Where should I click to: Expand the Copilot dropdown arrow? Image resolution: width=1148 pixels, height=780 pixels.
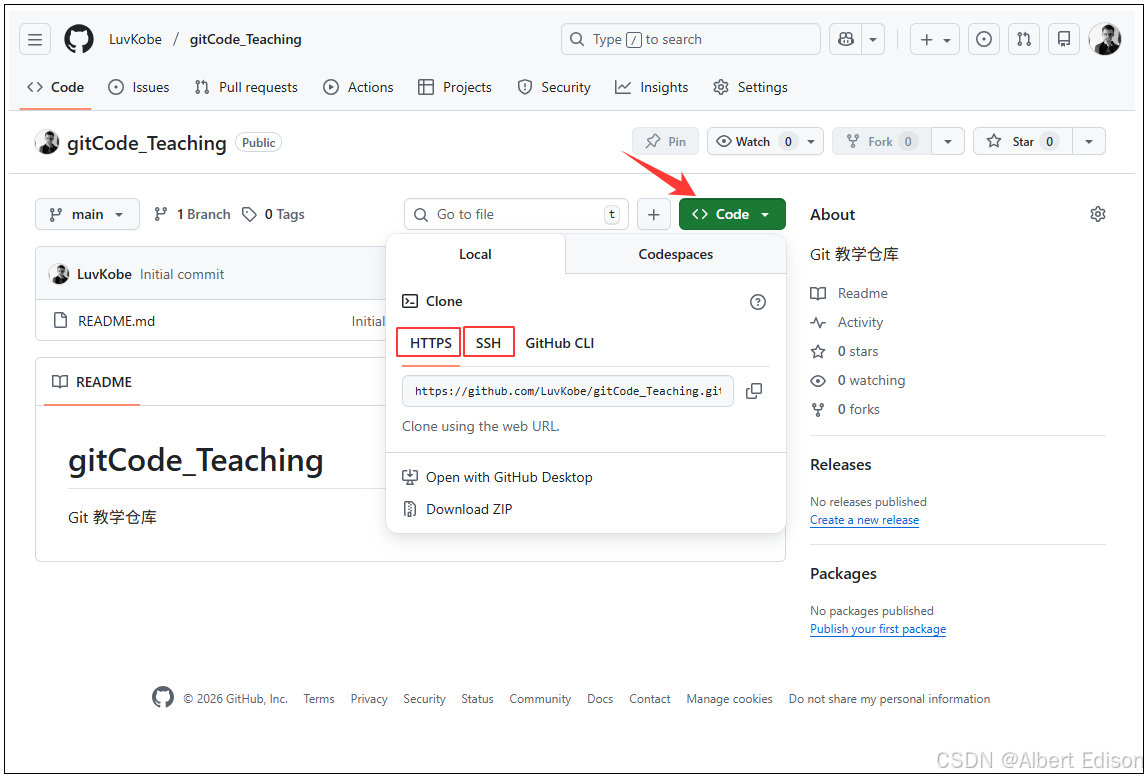(x=873, y=40)
